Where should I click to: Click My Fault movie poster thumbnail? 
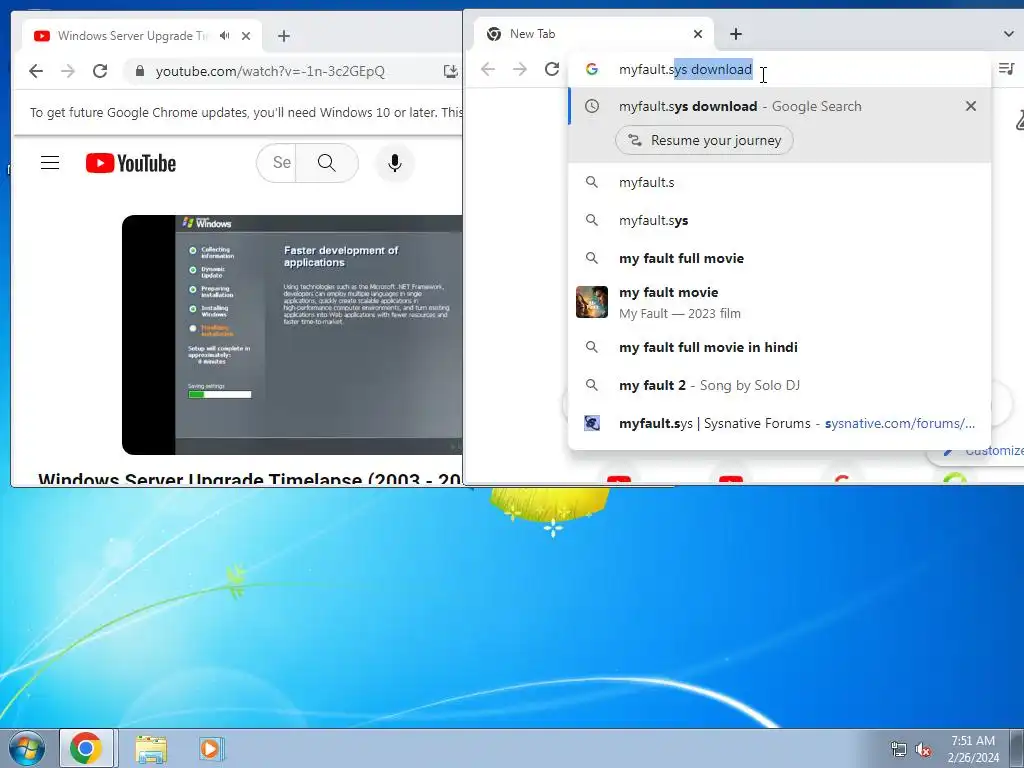[x=592, y=302]
